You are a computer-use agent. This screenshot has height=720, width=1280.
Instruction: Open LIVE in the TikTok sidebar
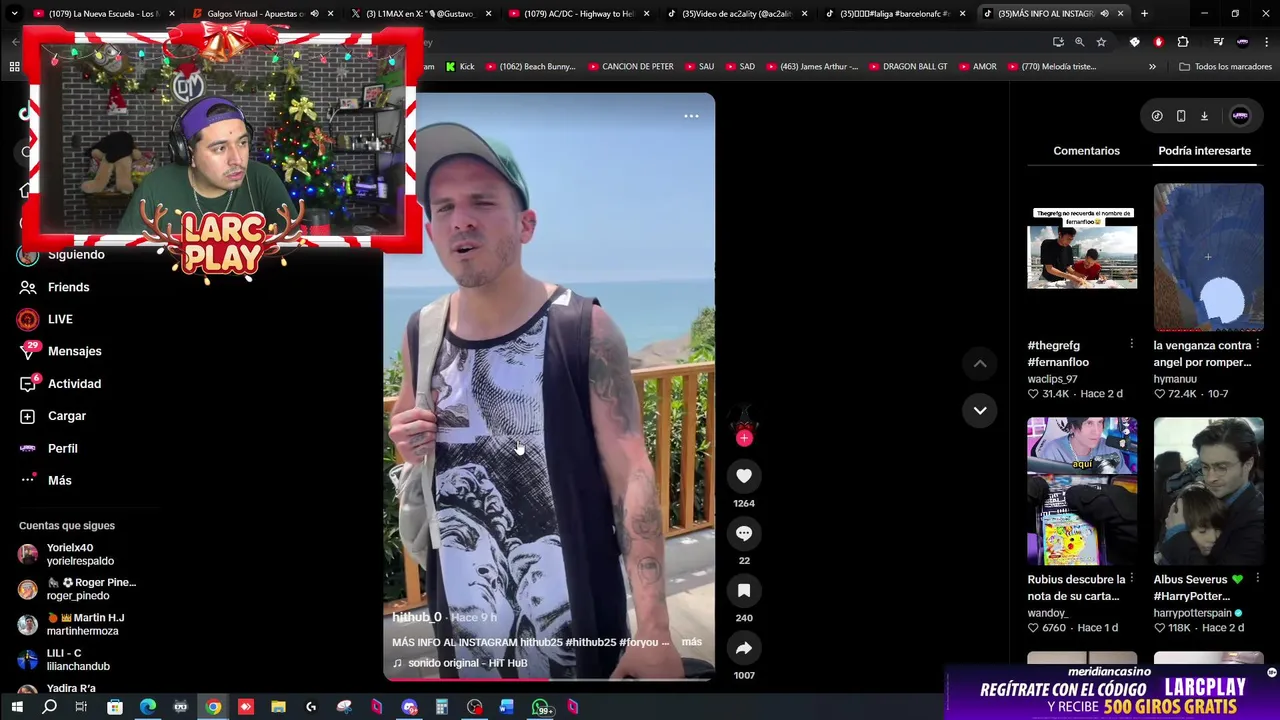click(x=46, y=319)
